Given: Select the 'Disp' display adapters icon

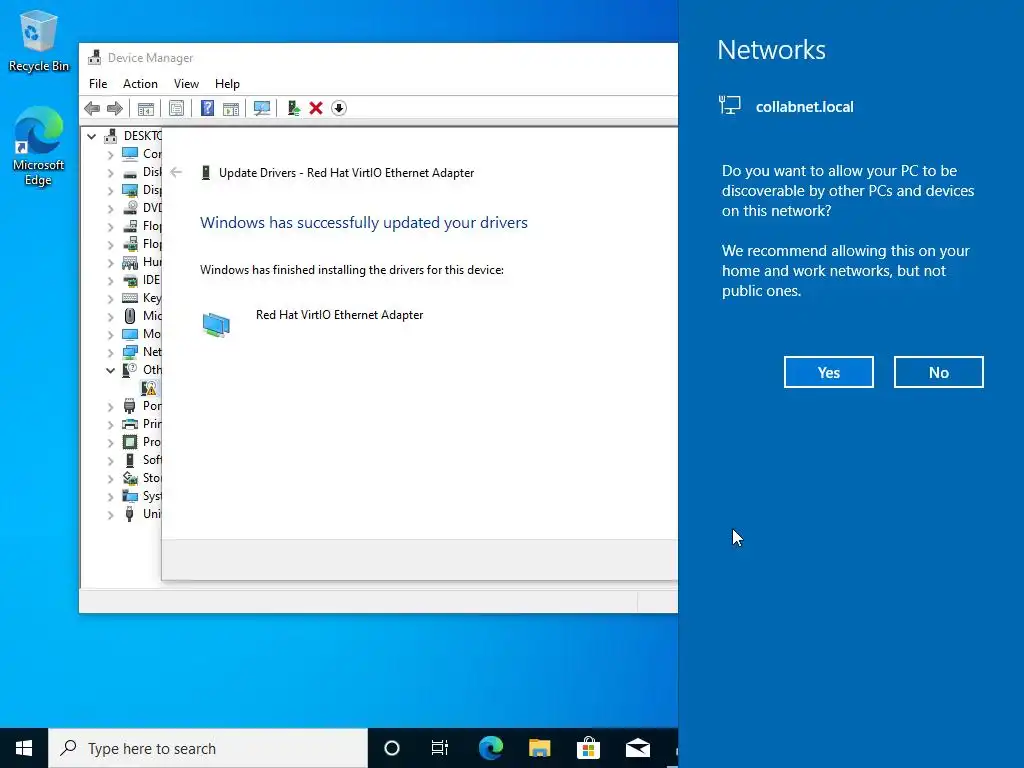Looking at the screenshot, I should (130, 190).
